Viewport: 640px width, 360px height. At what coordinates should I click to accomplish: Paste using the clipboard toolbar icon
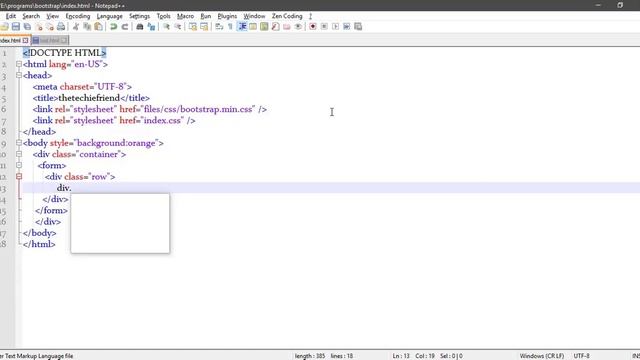pos(98,27)
